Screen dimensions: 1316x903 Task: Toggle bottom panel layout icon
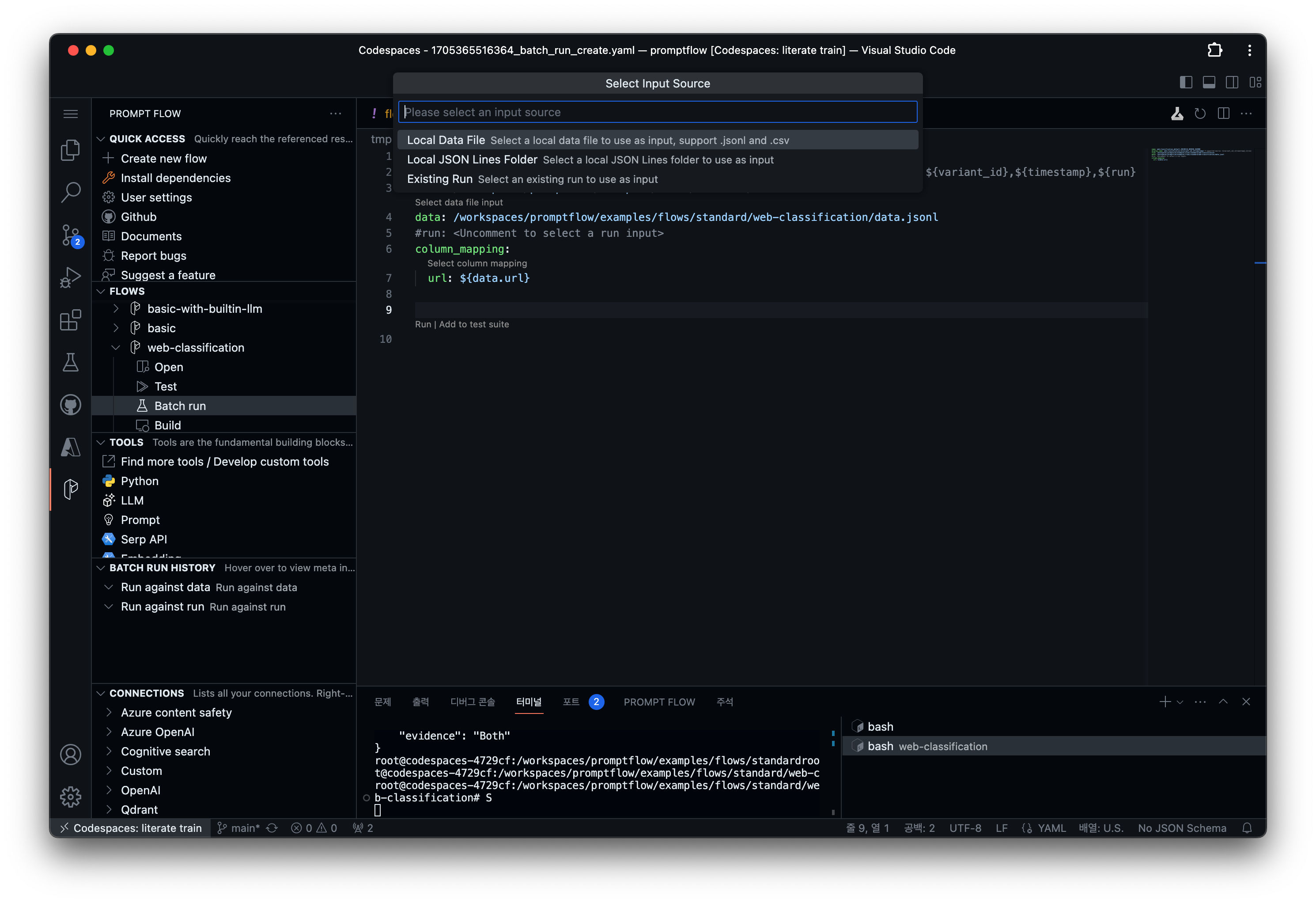(x=1209, y=83)
